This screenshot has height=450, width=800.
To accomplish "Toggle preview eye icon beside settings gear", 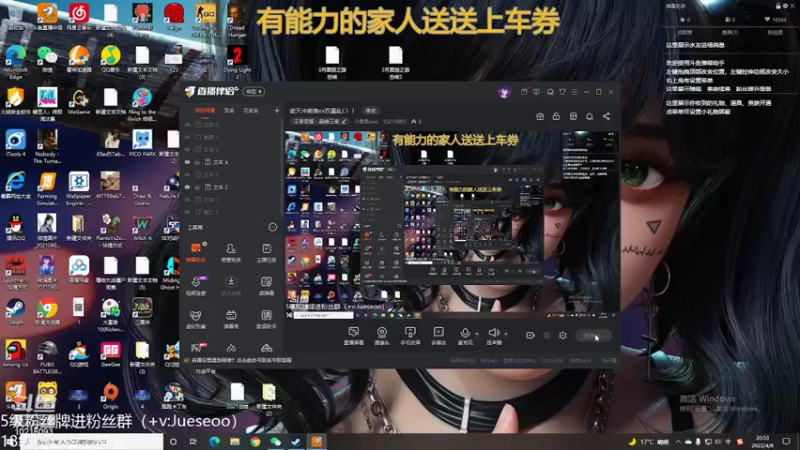I will coord(547,335).
